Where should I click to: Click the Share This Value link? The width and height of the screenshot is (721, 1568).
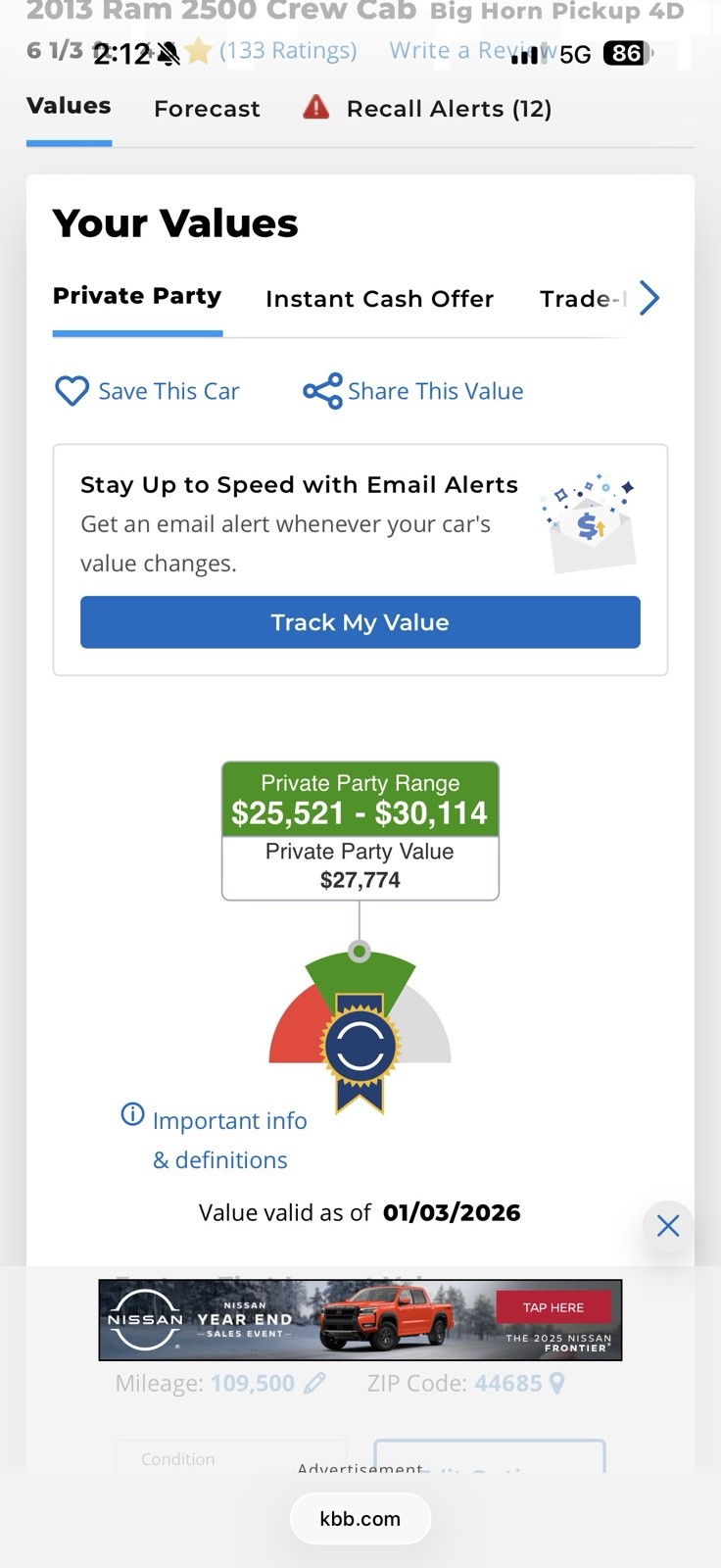tap(435, 391)
